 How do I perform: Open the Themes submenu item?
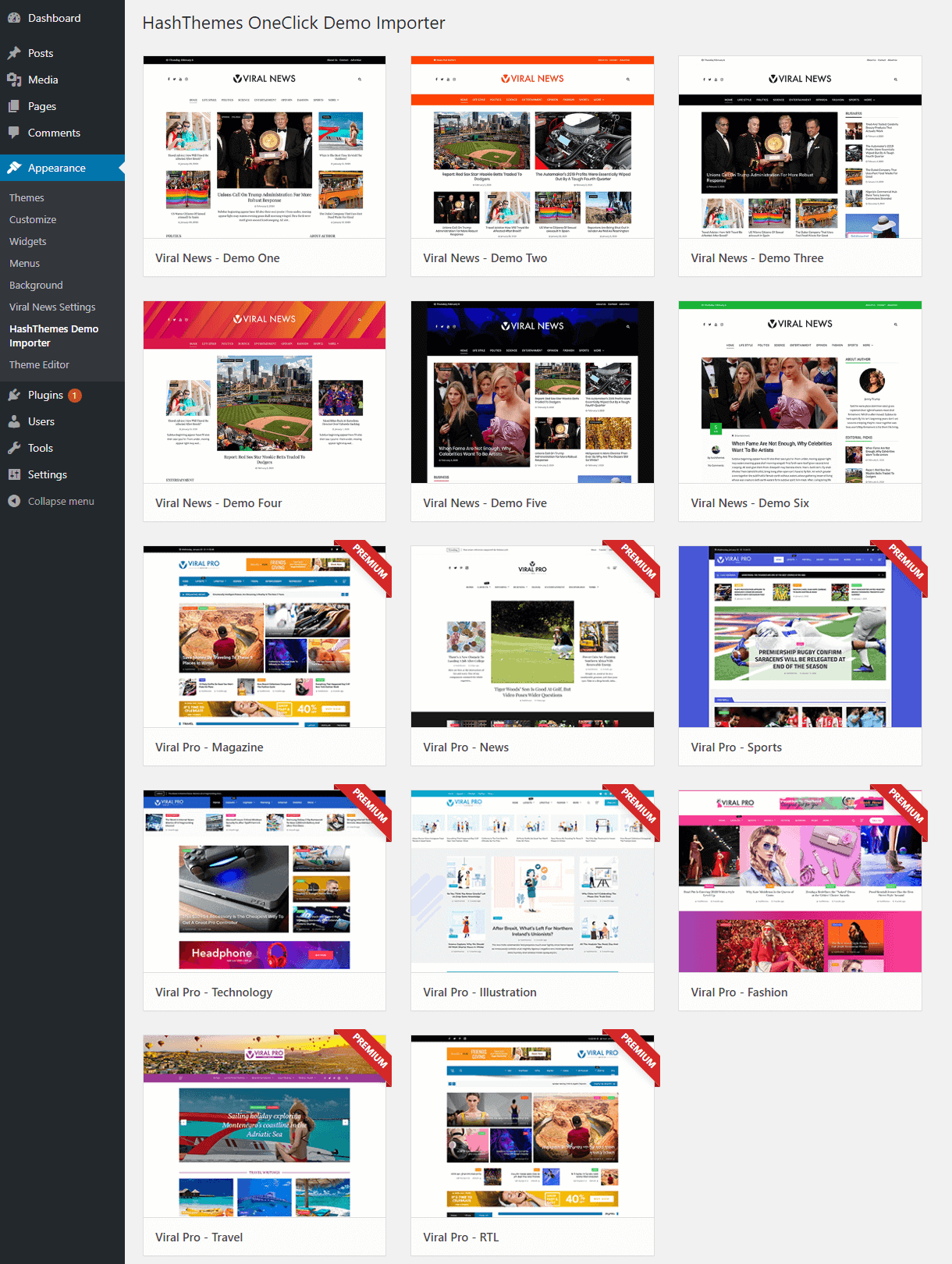point(27,197)
